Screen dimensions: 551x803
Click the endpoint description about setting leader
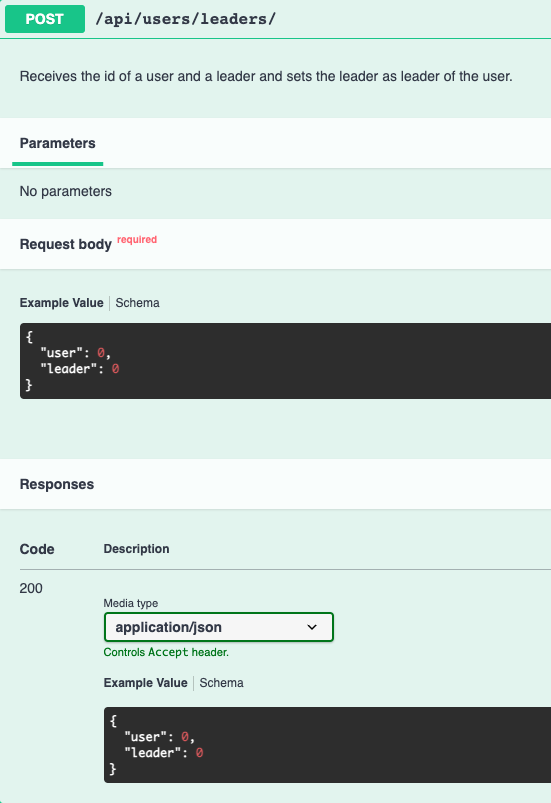coord(266,76)
